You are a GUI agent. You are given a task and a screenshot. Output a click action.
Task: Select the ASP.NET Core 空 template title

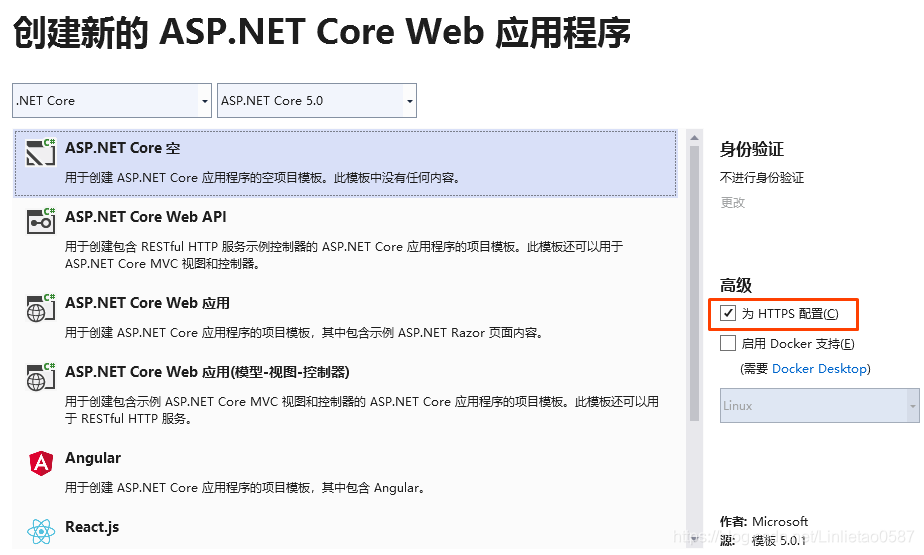[x=123, y=148]
